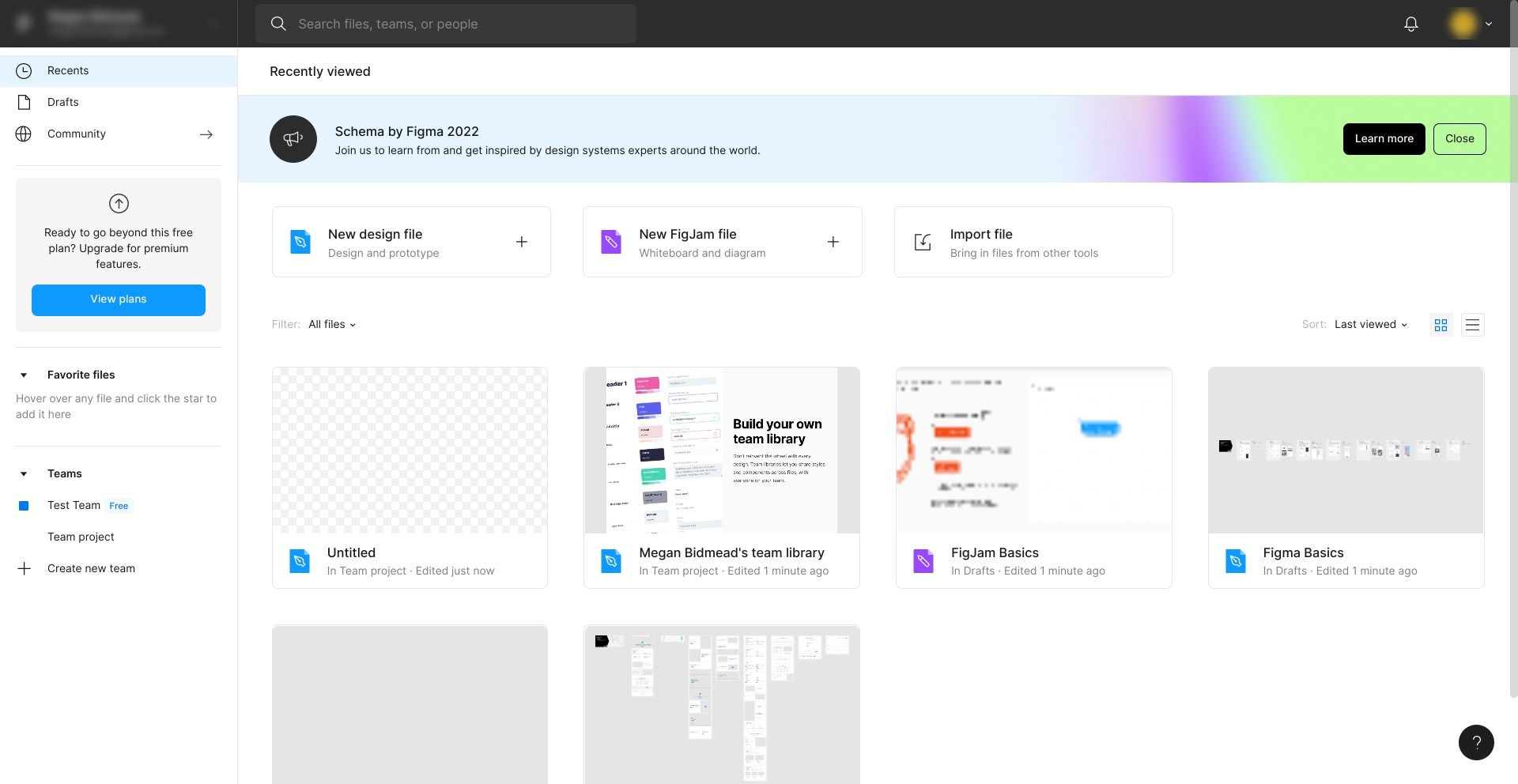Click the Free badge next to Test Team
1518x784 pixels.
click(x=119, y=506)
